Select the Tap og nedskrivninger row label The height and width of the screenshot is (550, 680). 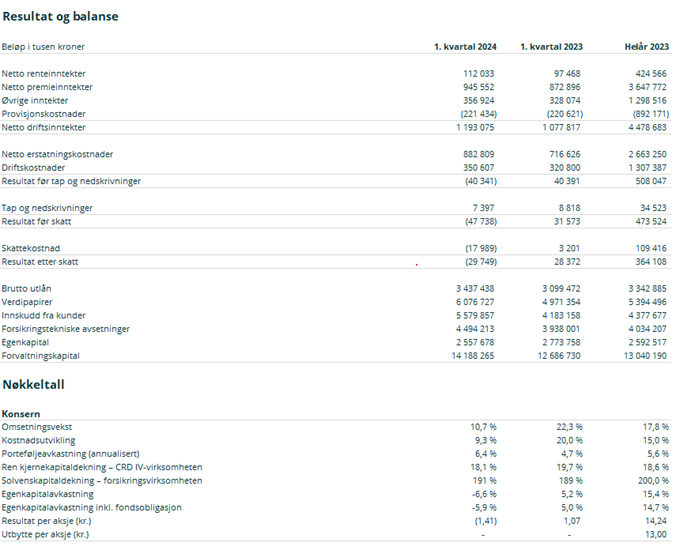(x=47, y=207)
